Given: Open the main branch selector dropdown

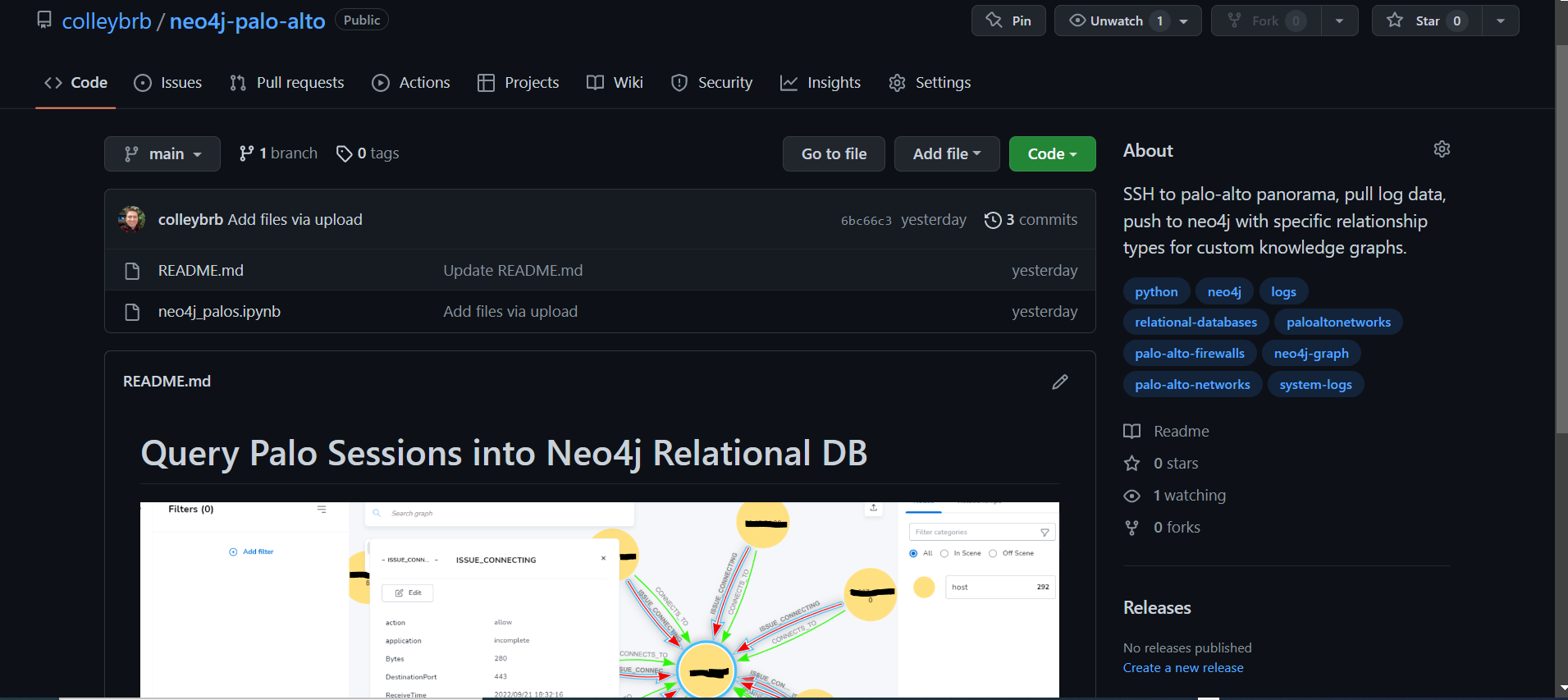Looking at the screenshot, I should (x=162, y=153).
